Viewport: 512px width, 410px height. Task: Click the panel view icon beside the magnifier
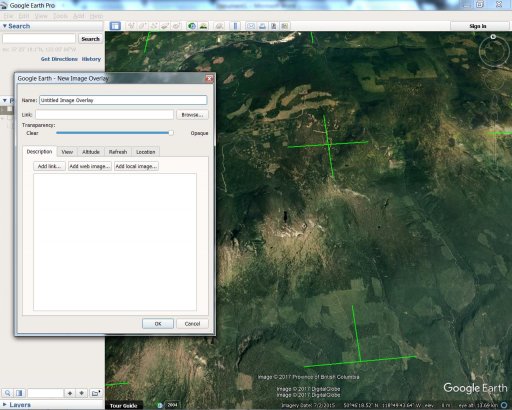[19, 393]
